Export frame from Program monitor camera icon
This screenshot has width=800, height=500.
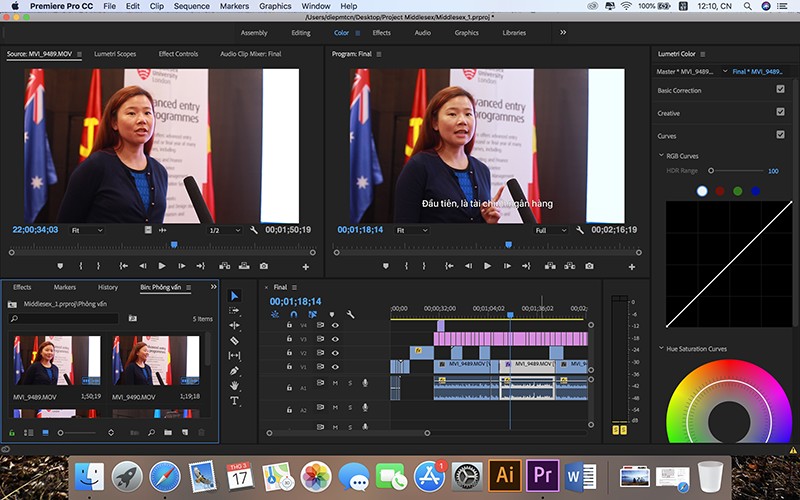[x=589, y=266]
